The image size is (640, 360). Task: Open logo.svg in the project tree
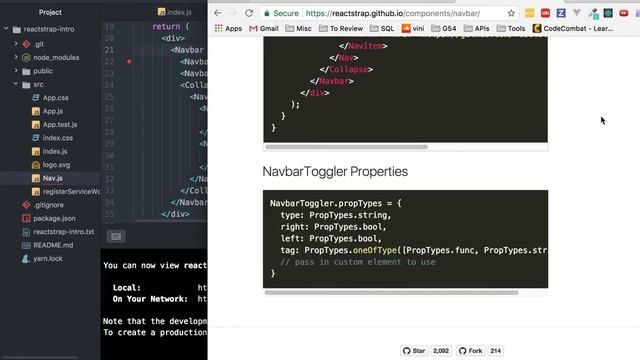click(51, 165)
